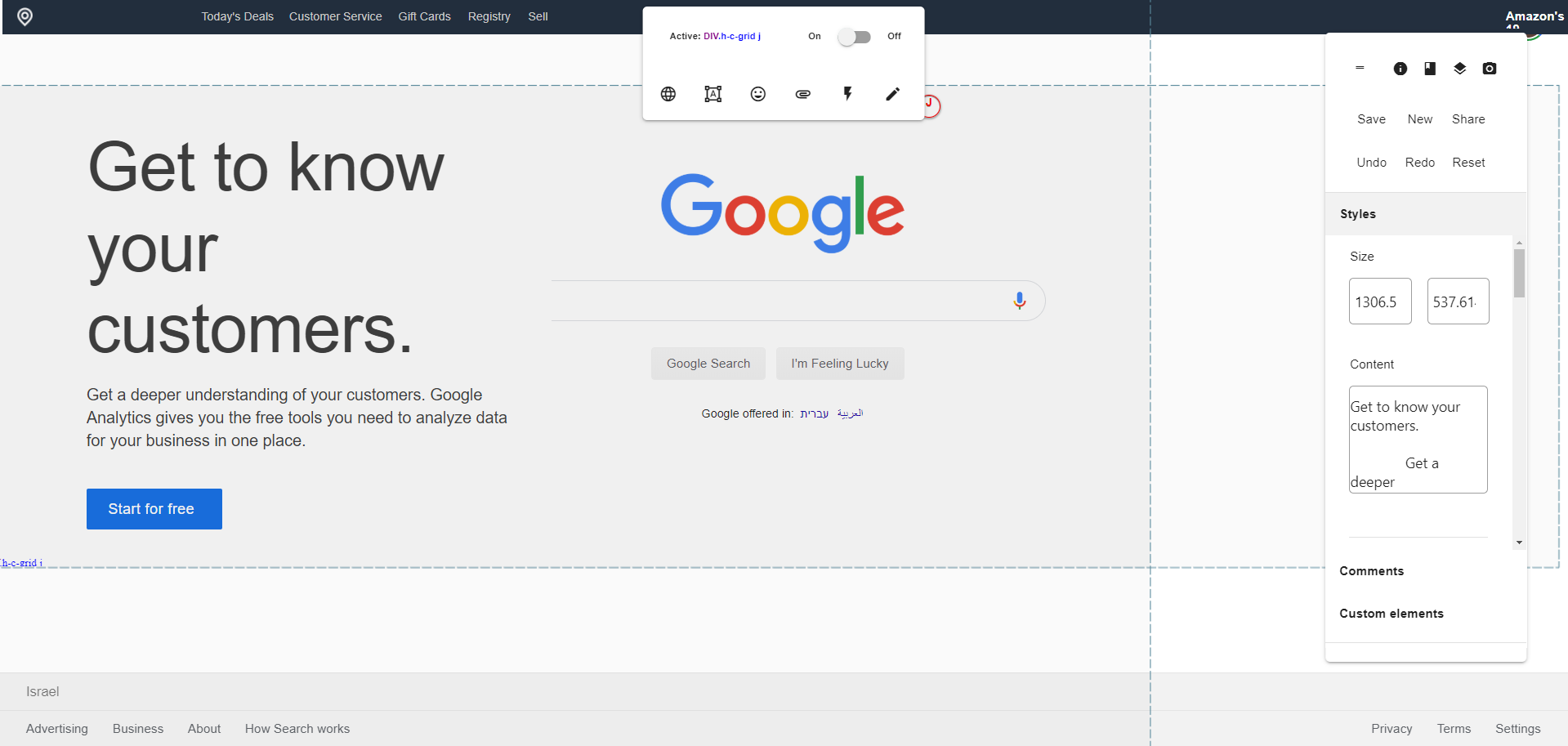Open the layers icon in side panel
Screen dimensions: 1568x746
tap(1460, 69)
